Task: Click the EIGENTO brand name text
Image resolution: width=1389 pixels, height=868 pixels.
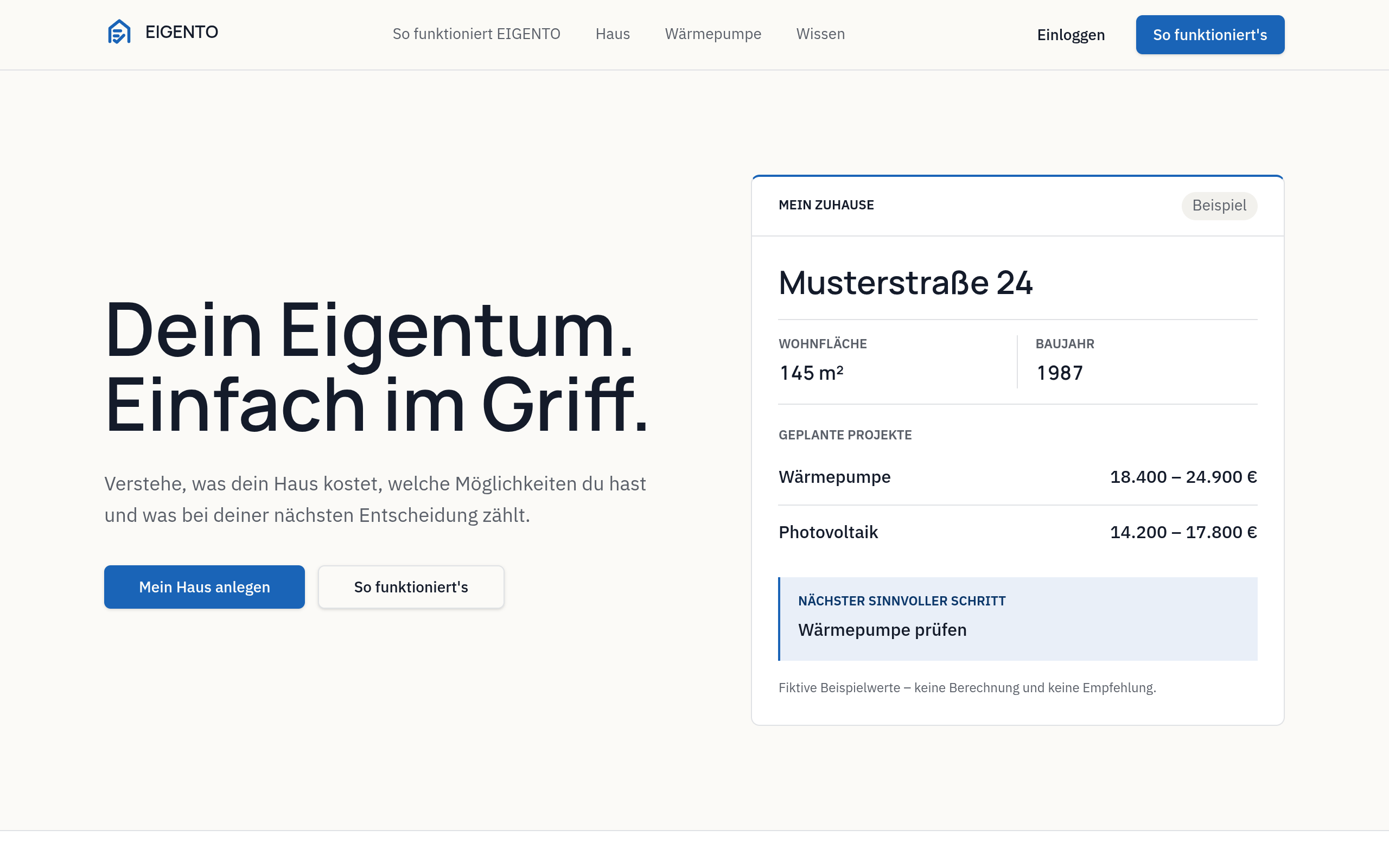Action: click(x=181, y=32)
